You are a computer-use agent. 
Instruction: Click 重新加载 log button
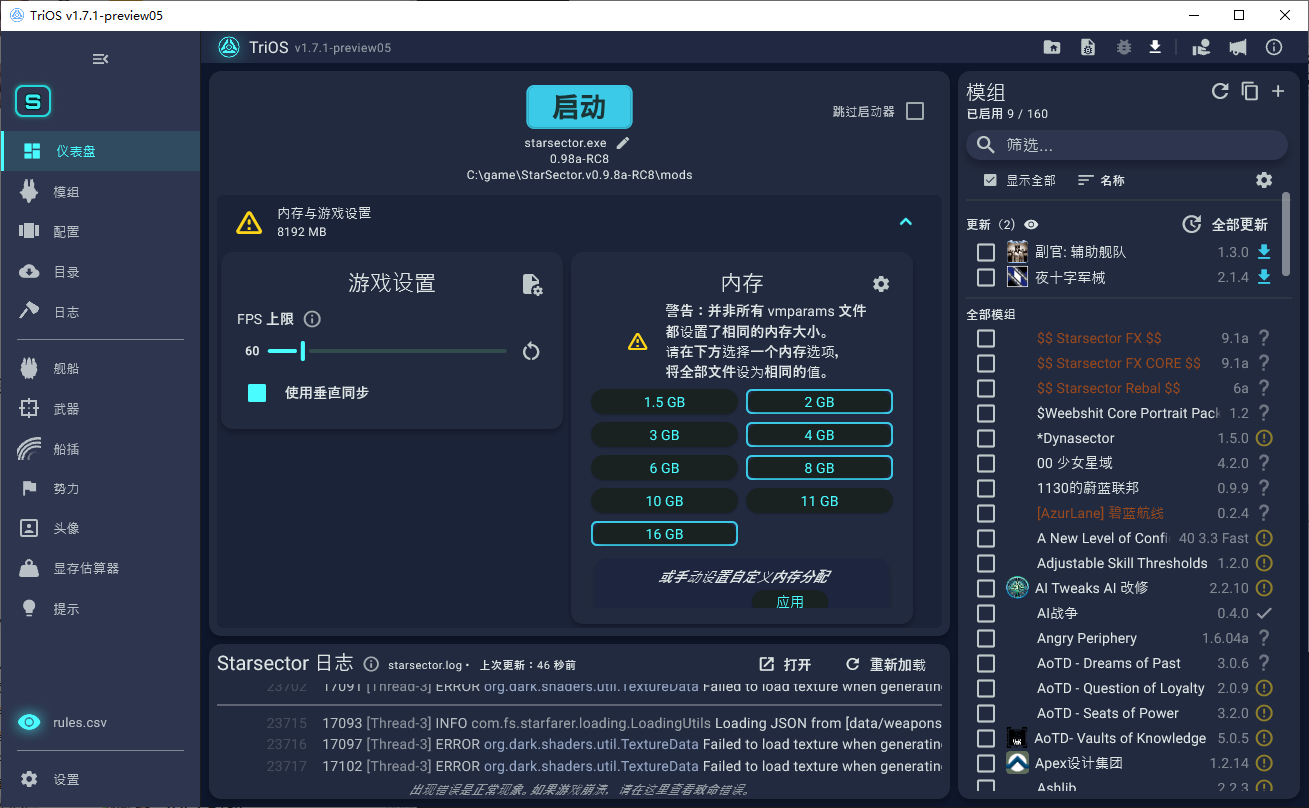point(886,664)
